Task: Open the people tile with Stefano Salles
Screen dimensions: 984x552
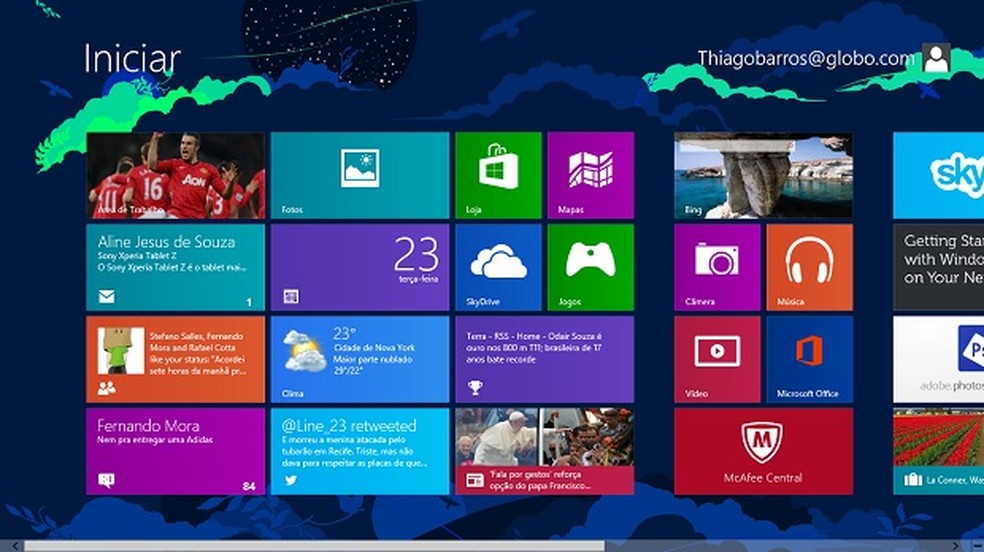Action: [x=175, y=359]
